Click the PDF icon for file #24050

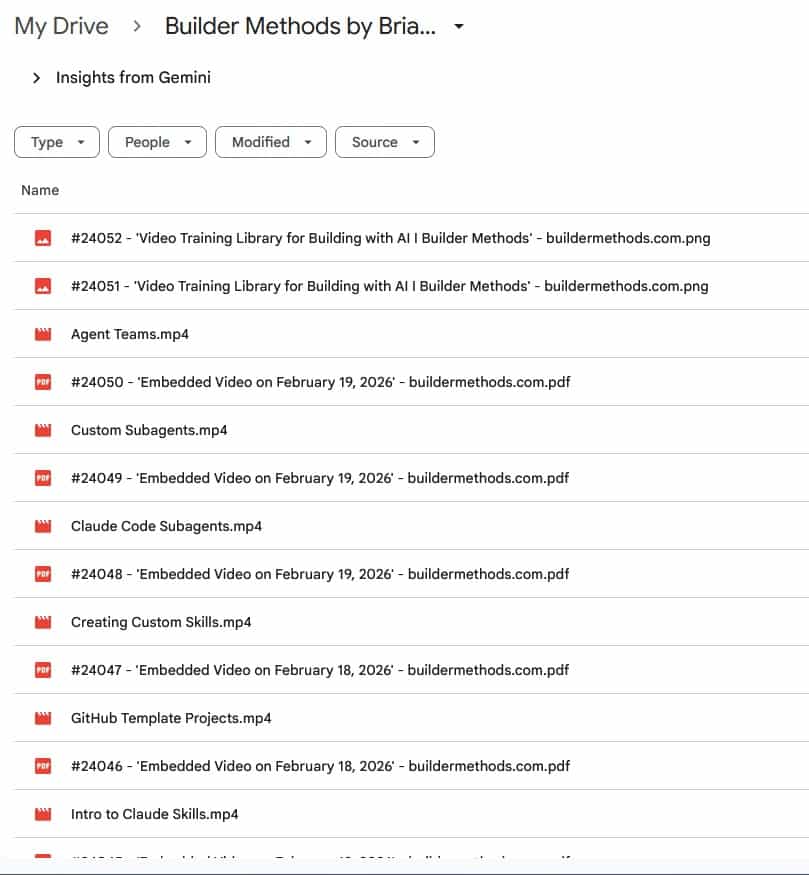click(x=43, y=382)
